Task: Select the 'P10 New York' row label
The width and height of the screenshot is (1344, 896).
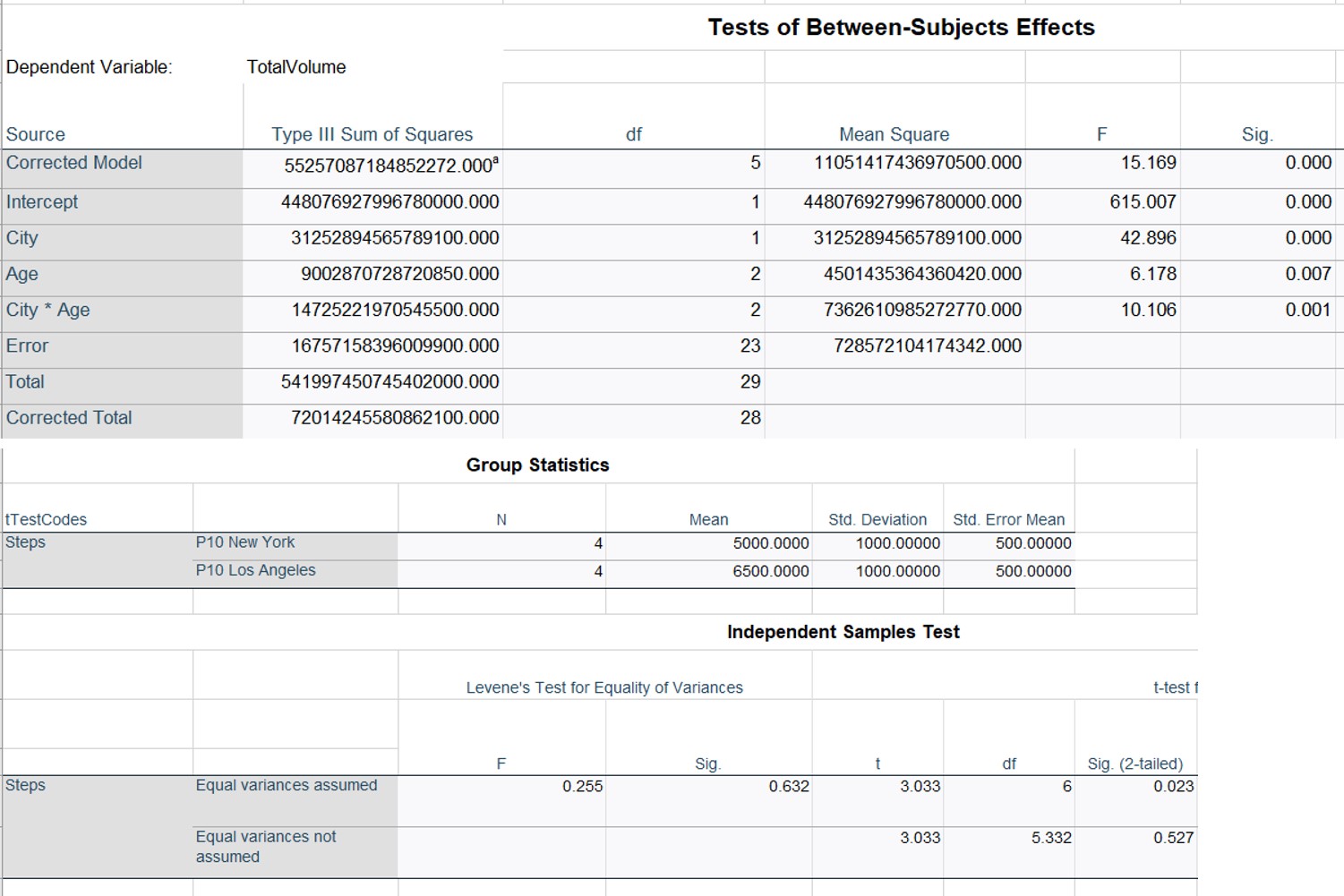Action: click(x=245, y=542)
